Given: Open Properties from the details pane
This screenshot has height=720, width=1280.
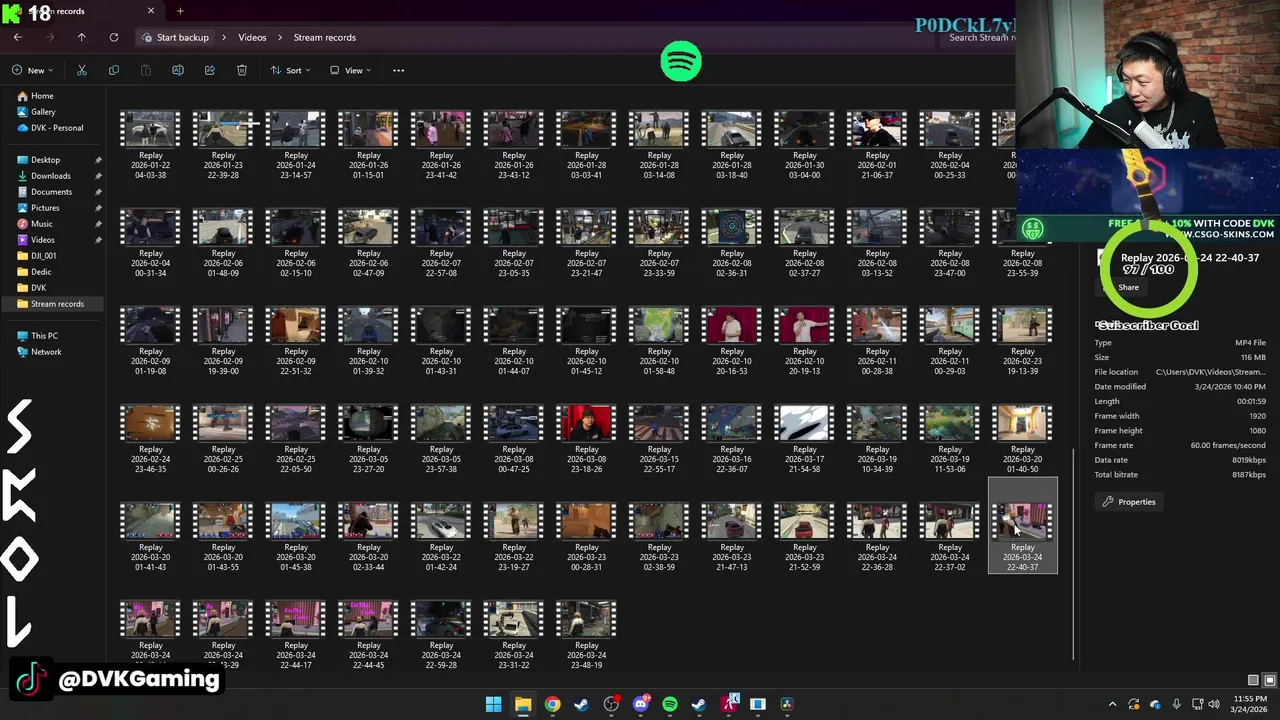Looking at the screenshot, I should tap(1129, 502).
